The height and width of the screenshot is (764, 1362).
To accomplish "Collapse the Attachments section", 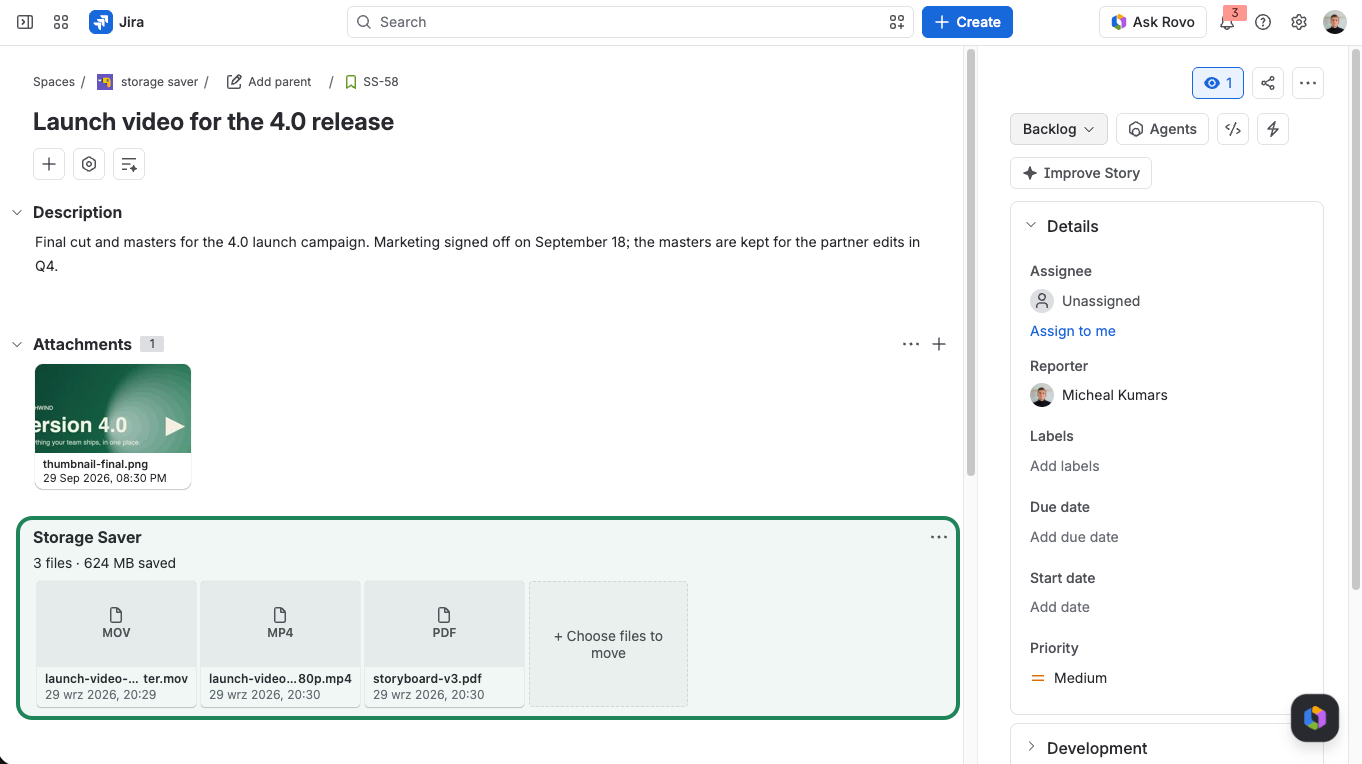I will tap(17, 344).
